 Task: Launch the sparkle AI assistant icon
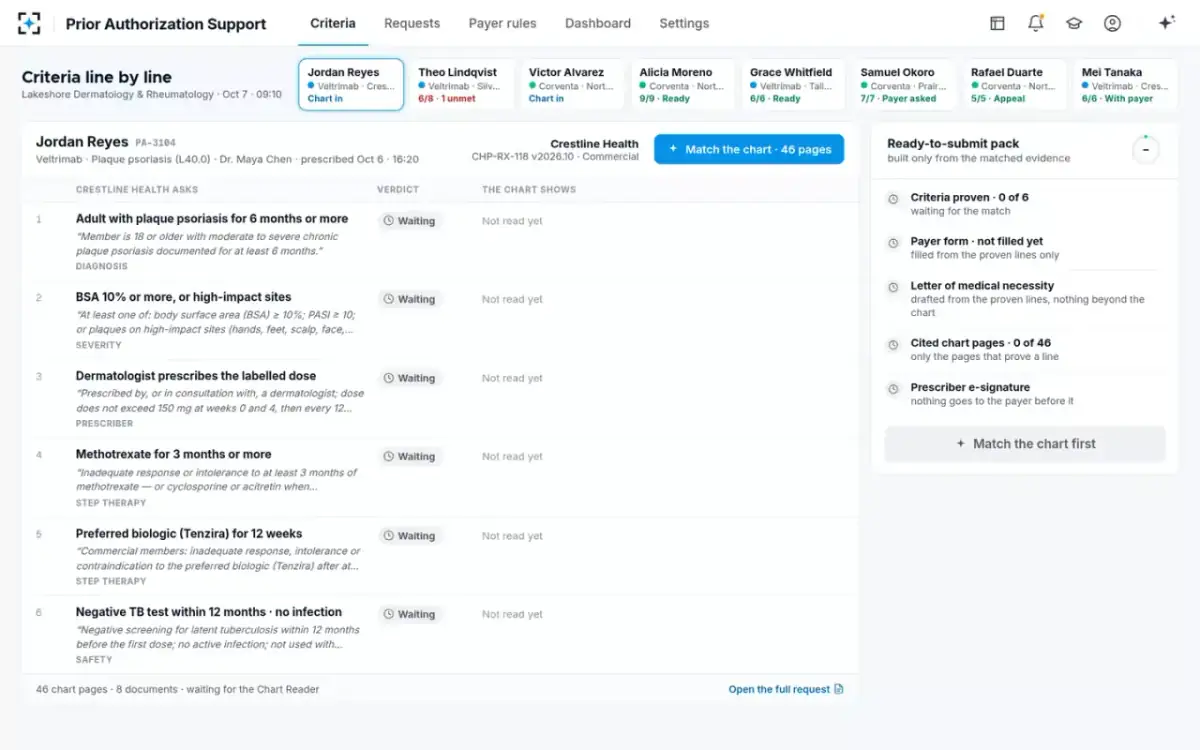tap(1166, 23)
